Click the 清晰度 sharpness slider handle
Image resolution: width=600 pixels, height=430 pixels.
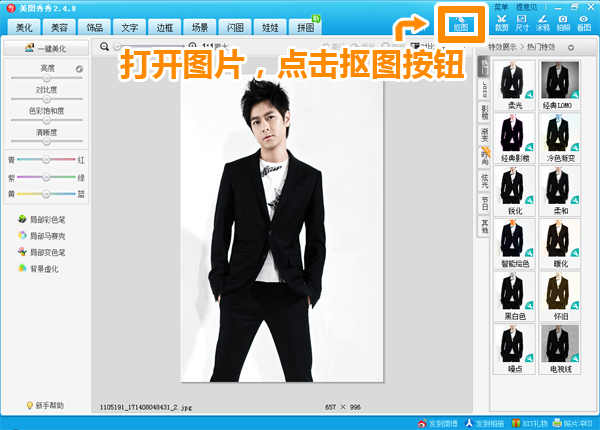(x=47, y=142)
